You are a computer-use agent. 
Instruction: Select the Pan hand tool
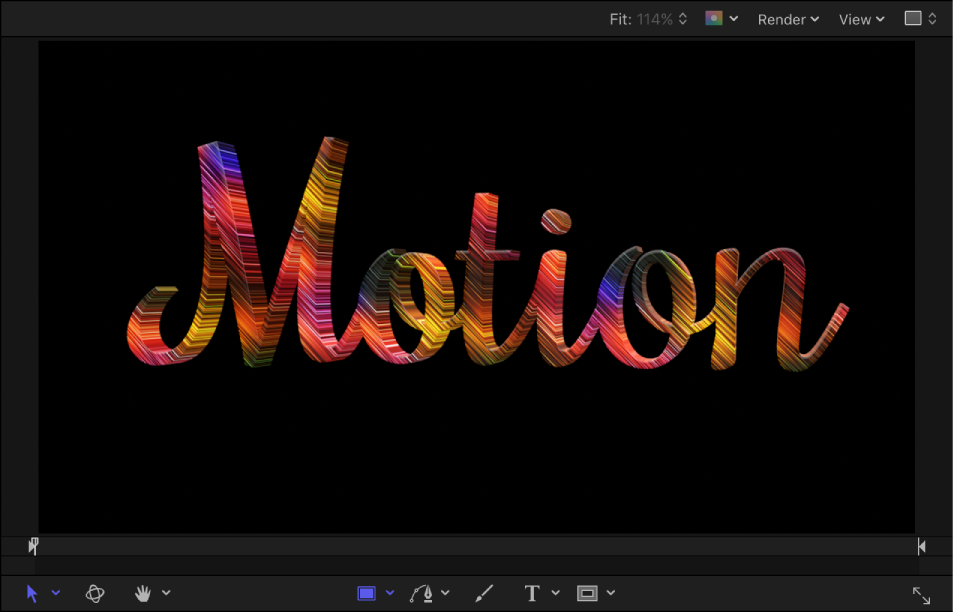[143, 592]
